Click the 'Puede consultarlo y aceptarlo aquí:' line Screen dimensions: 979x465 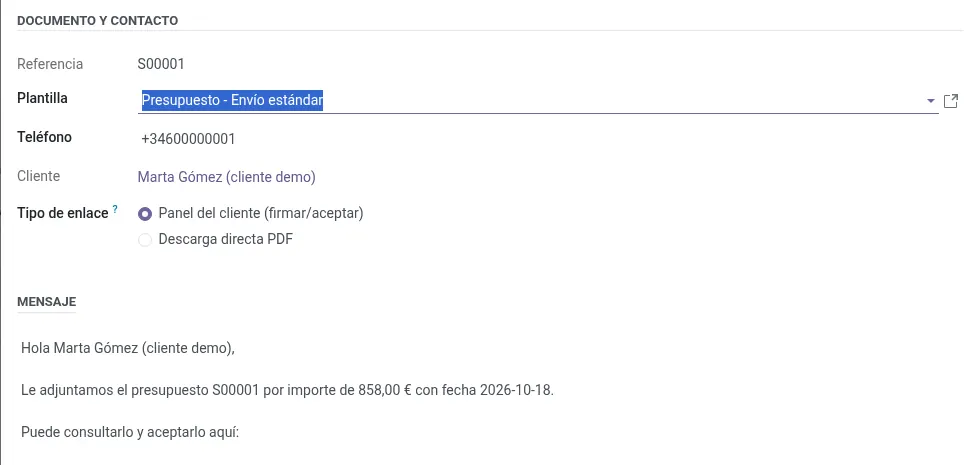point(130,433)
